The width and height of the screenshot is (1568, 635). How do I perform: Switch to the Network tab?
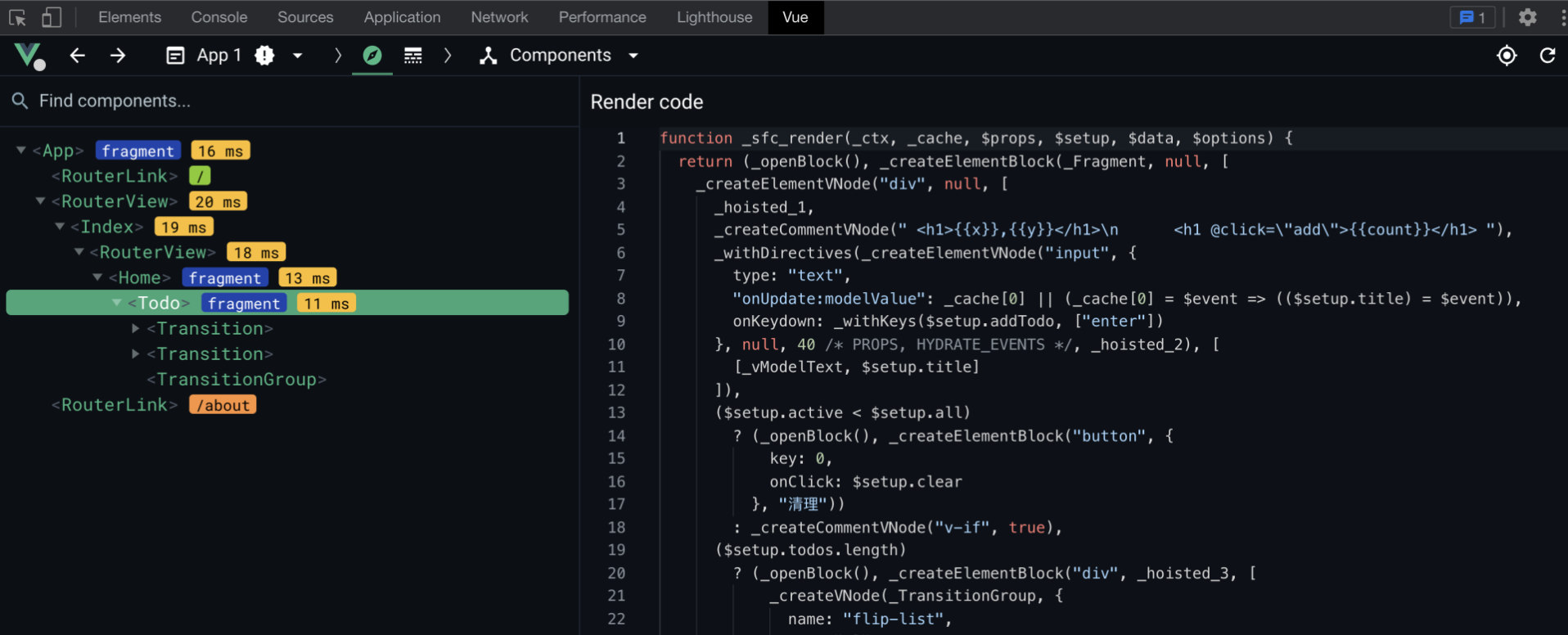[x=499, y=17]
